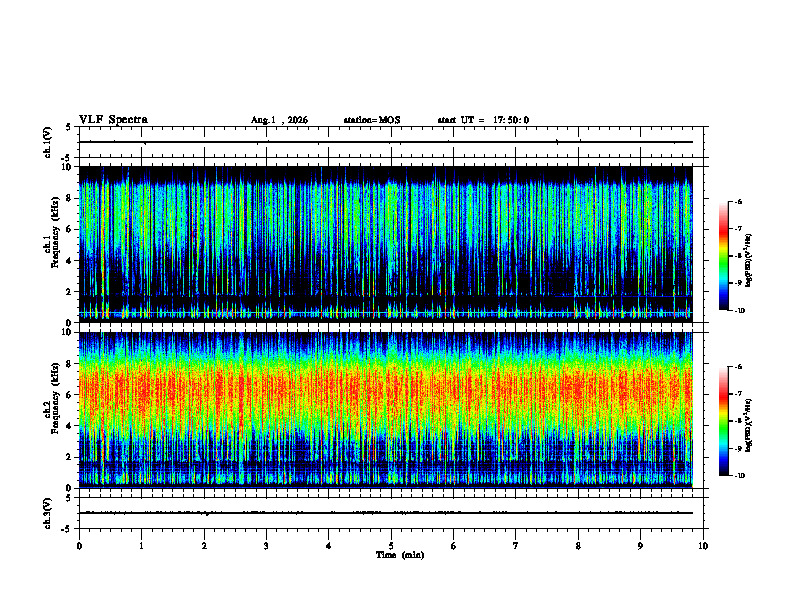Select the "start UT = 17:50:0" header text
The width and height of the screenshot is (792, 612).
click(483, 120)
